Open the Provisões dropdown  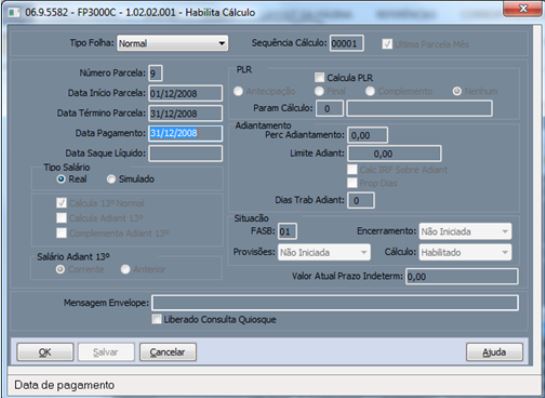324,252
